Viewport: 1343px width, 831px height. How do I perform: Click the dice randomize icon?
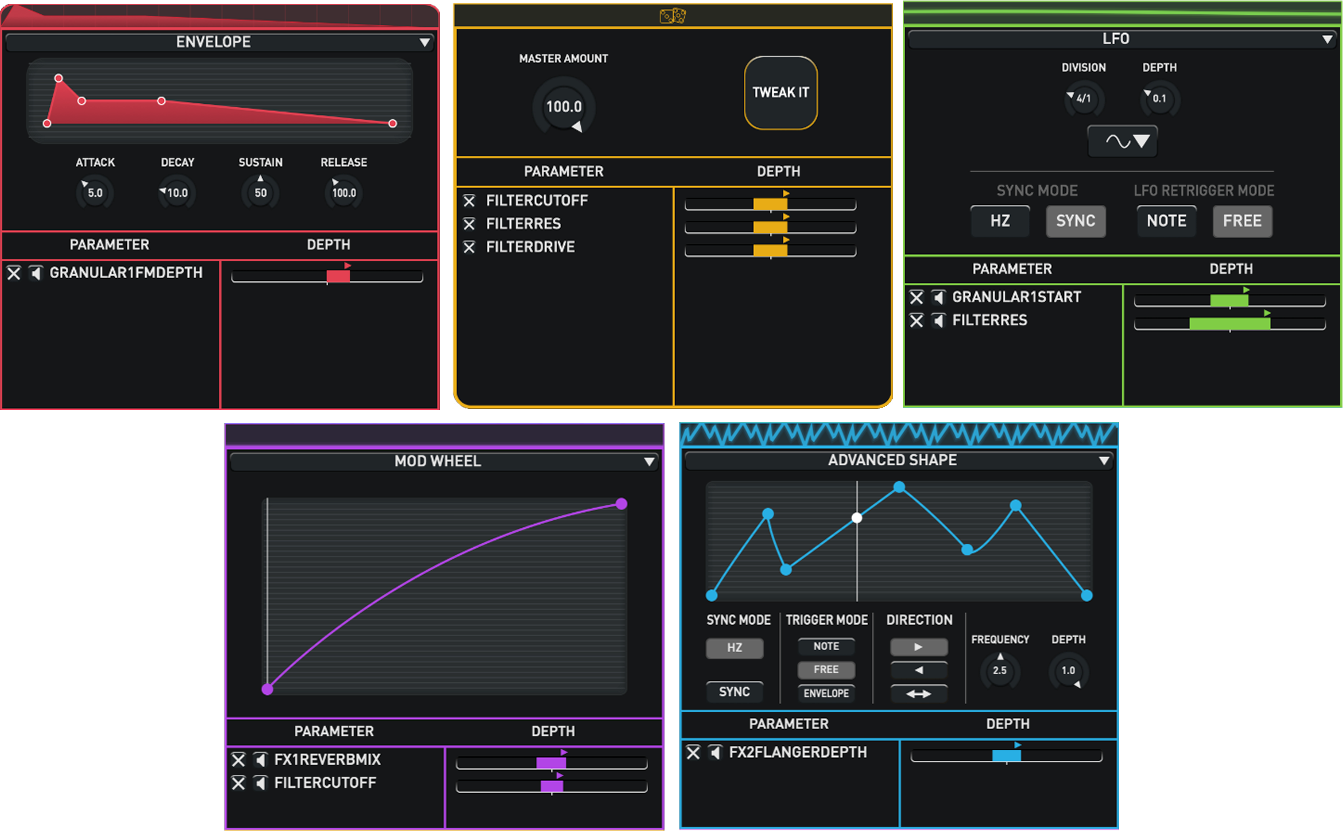[x=672, y=16]
